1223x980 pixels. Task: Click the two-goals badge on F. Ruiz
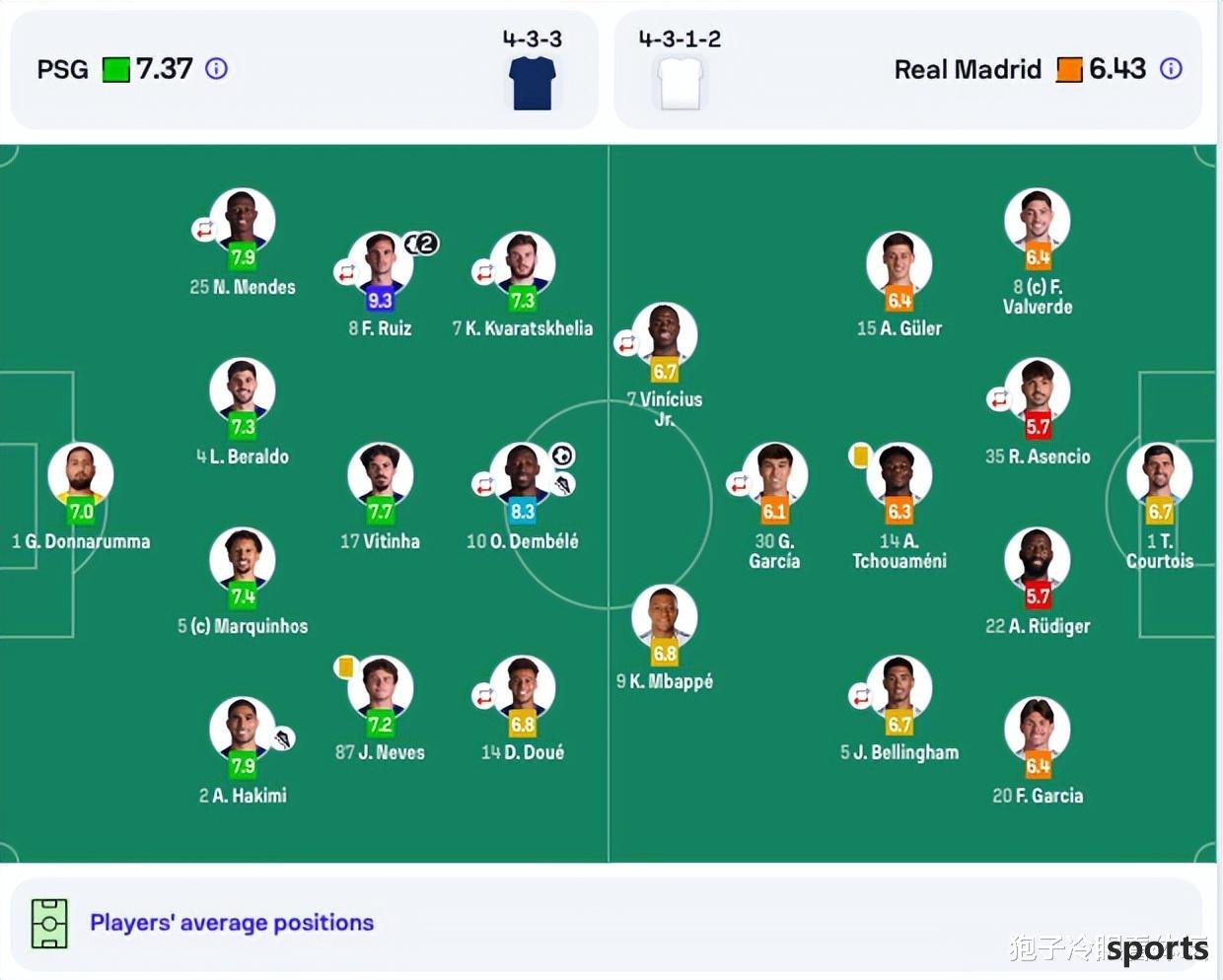click(x=422, y=243)
